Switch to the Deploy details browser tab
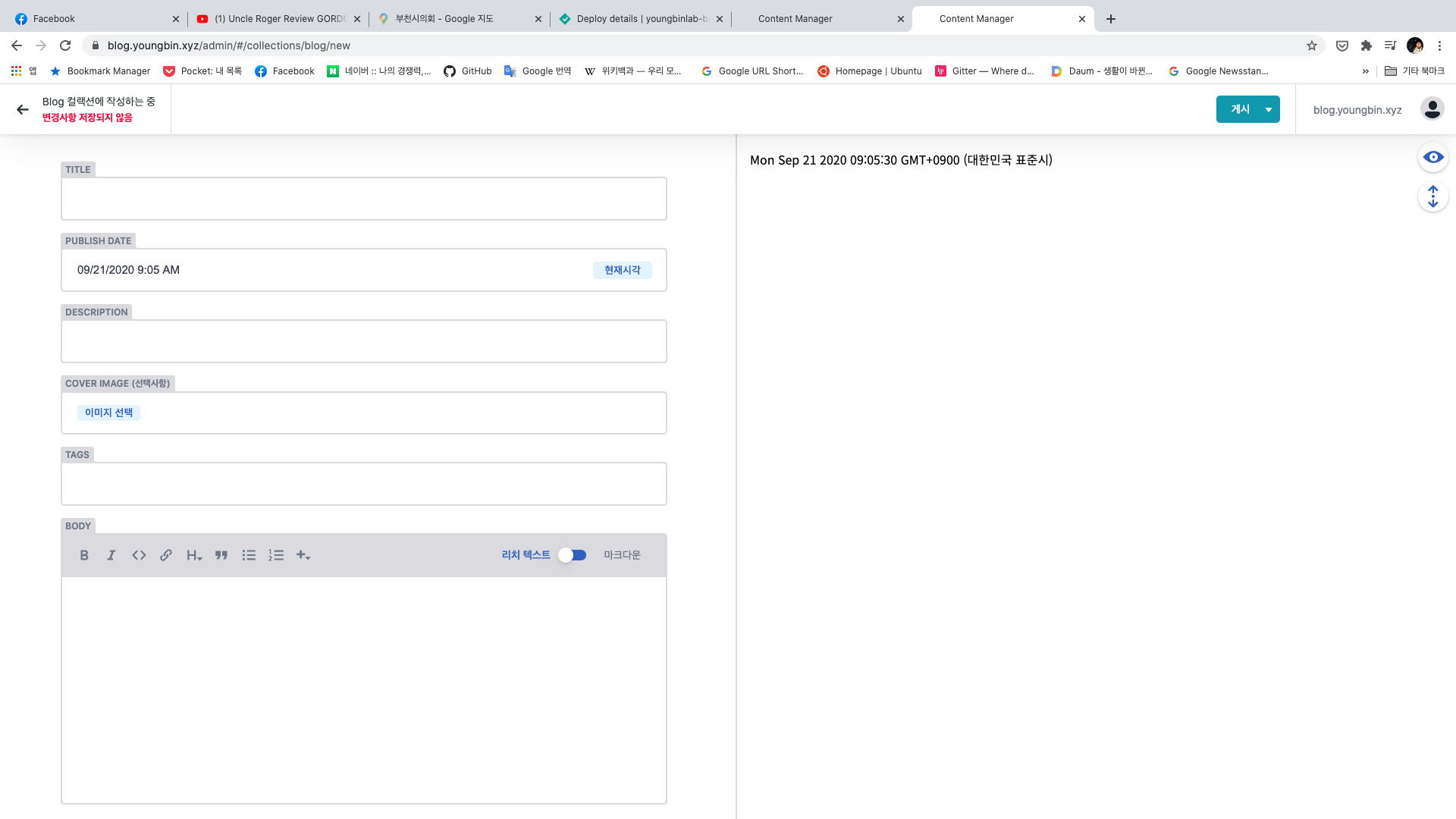Screen dimensions: 1456x819 coord(641,19)
